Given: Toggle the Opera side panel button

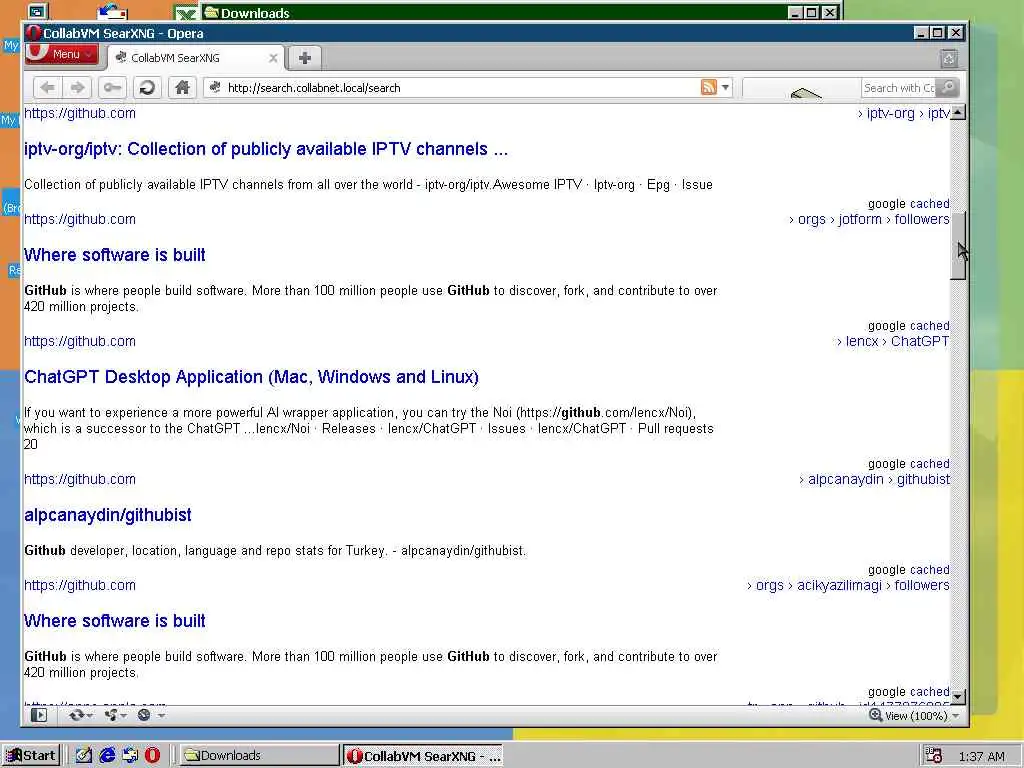Looking at the screenshot, I should point(39,715).
